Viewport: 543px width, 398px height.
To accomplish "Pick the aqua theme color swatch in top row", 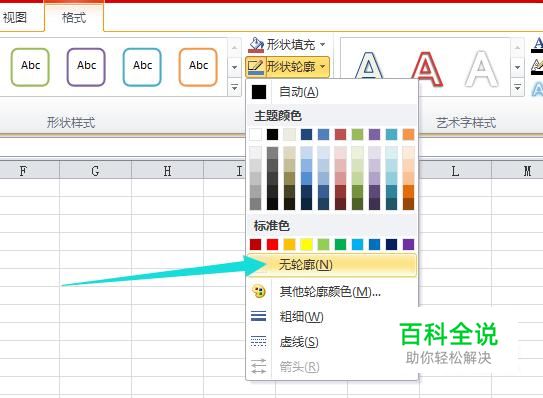I will click(x=391, y=134).
